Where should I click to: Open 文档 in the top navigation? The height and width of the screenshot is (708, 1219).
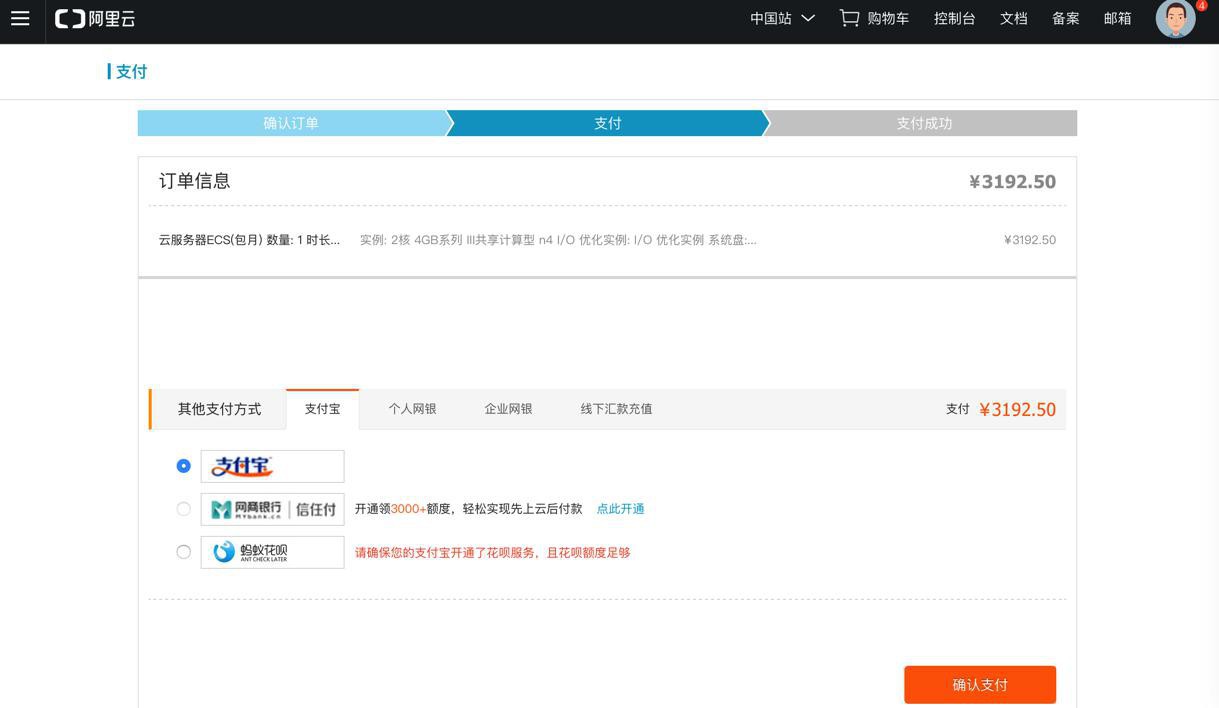pyautogui.click(x=1014, y=18)
